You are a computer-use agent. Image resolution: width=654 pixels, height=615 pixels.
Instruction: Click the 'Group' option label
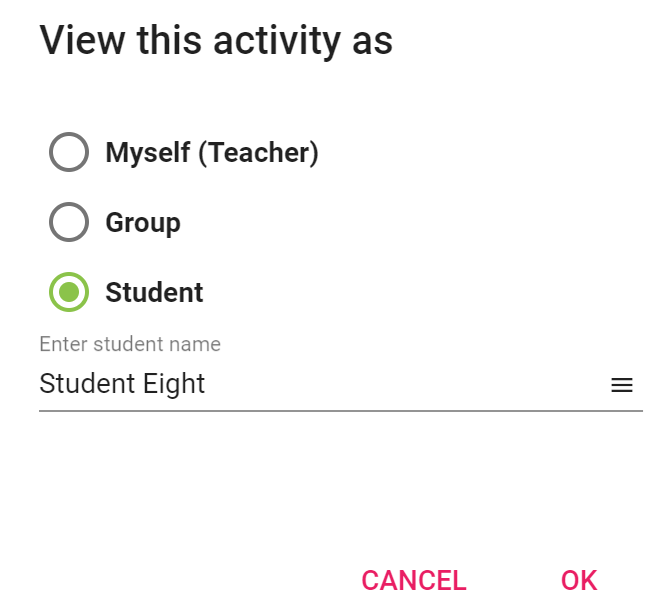click(143, 223)
